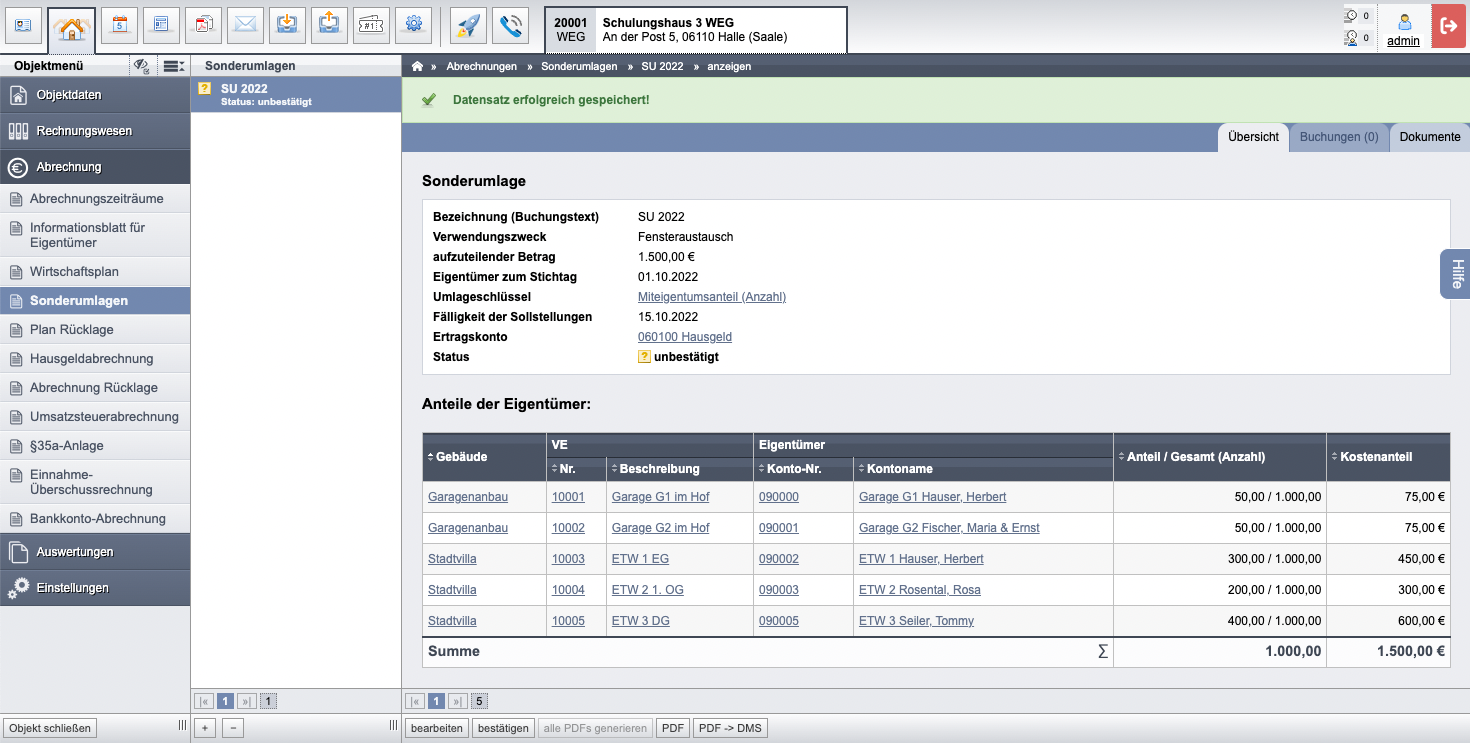
Task: Toggle the eye visibility icon beside Objektmenü
Action: tap(141, 66)
